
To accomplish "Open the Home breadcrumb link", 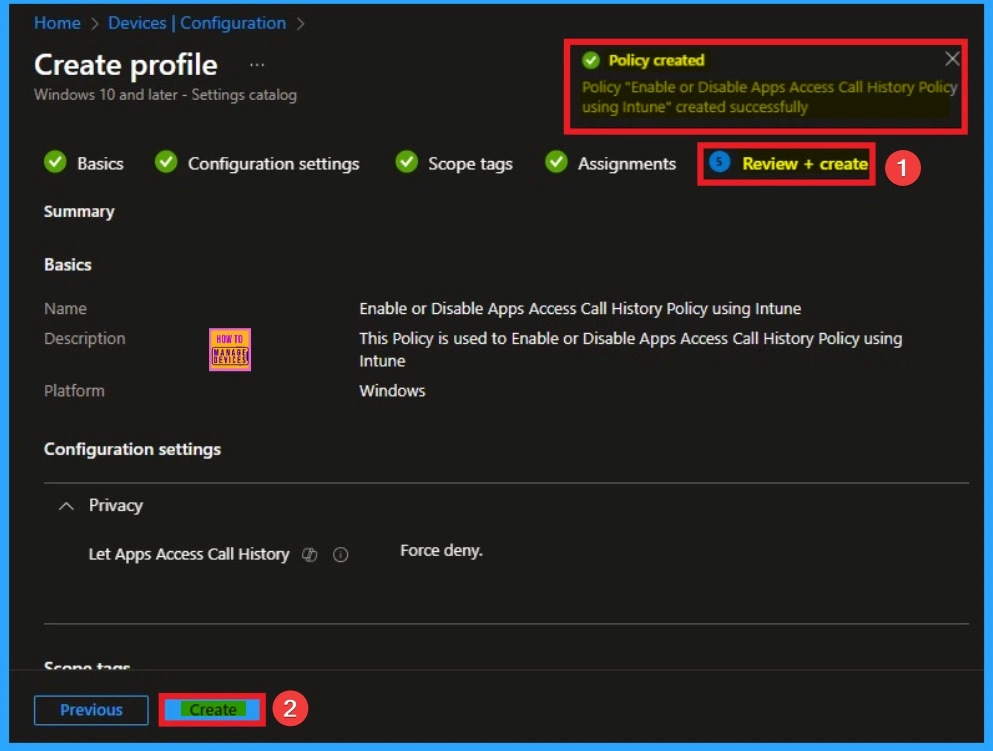I will pos(57,23).
